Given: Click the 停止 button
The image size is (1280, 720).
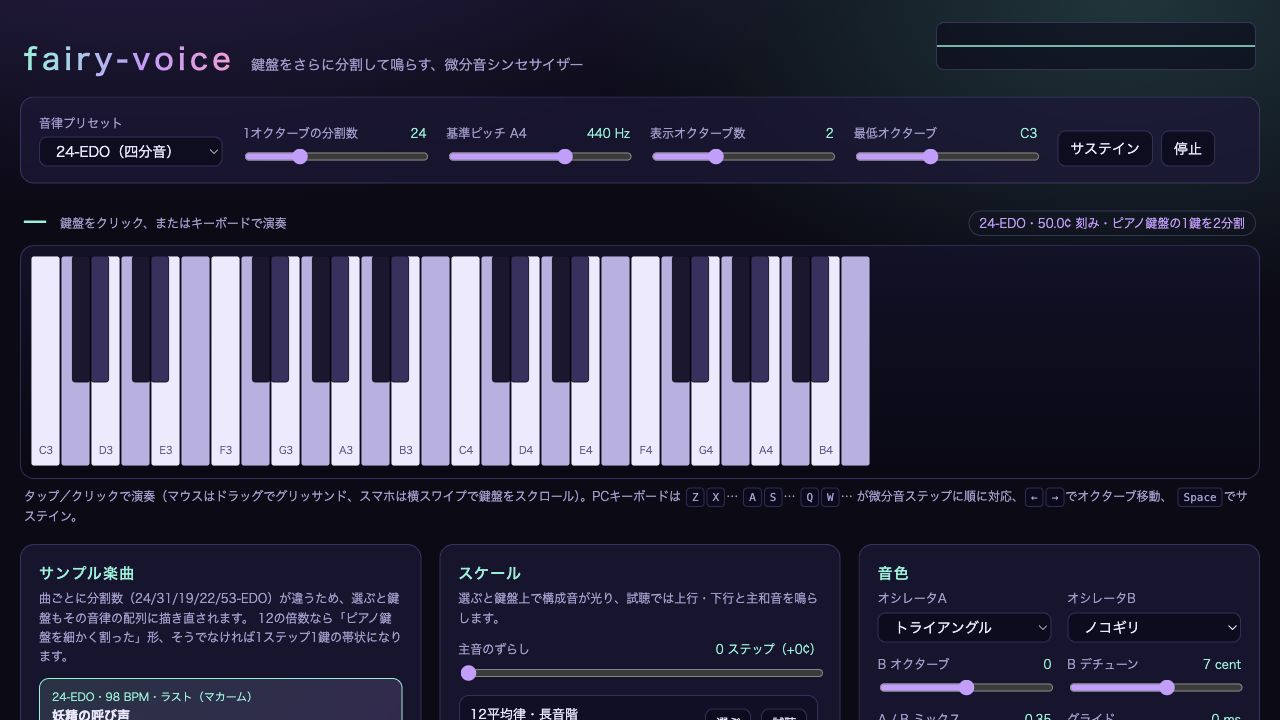Looking at the screenshot, I should pos(1188,148).
